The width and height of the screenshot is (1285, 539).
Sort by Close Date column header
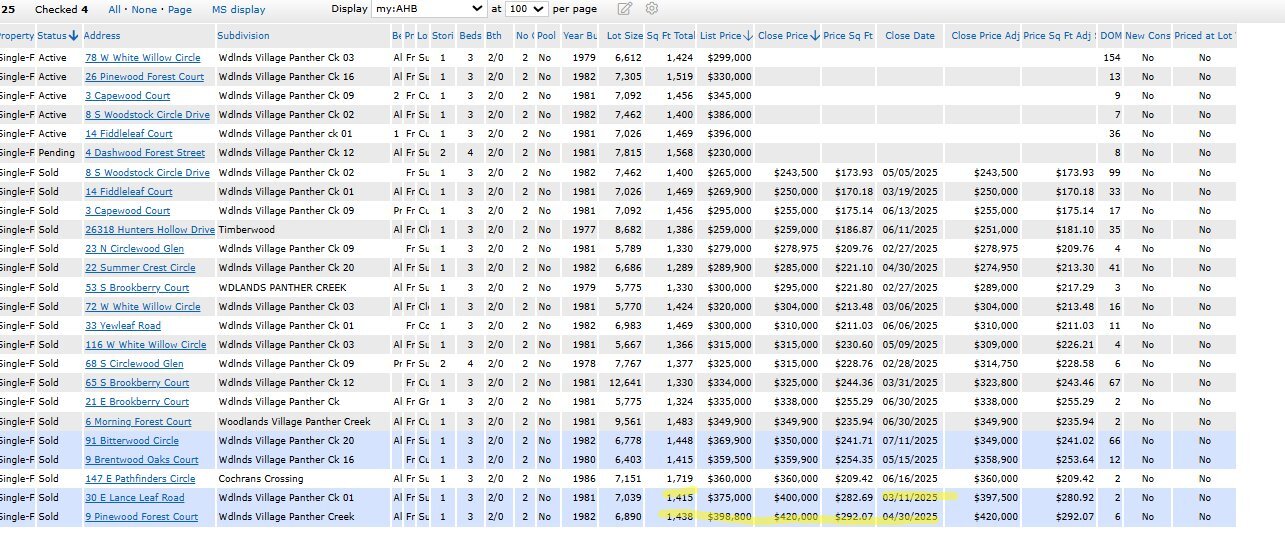click(910, 35)
